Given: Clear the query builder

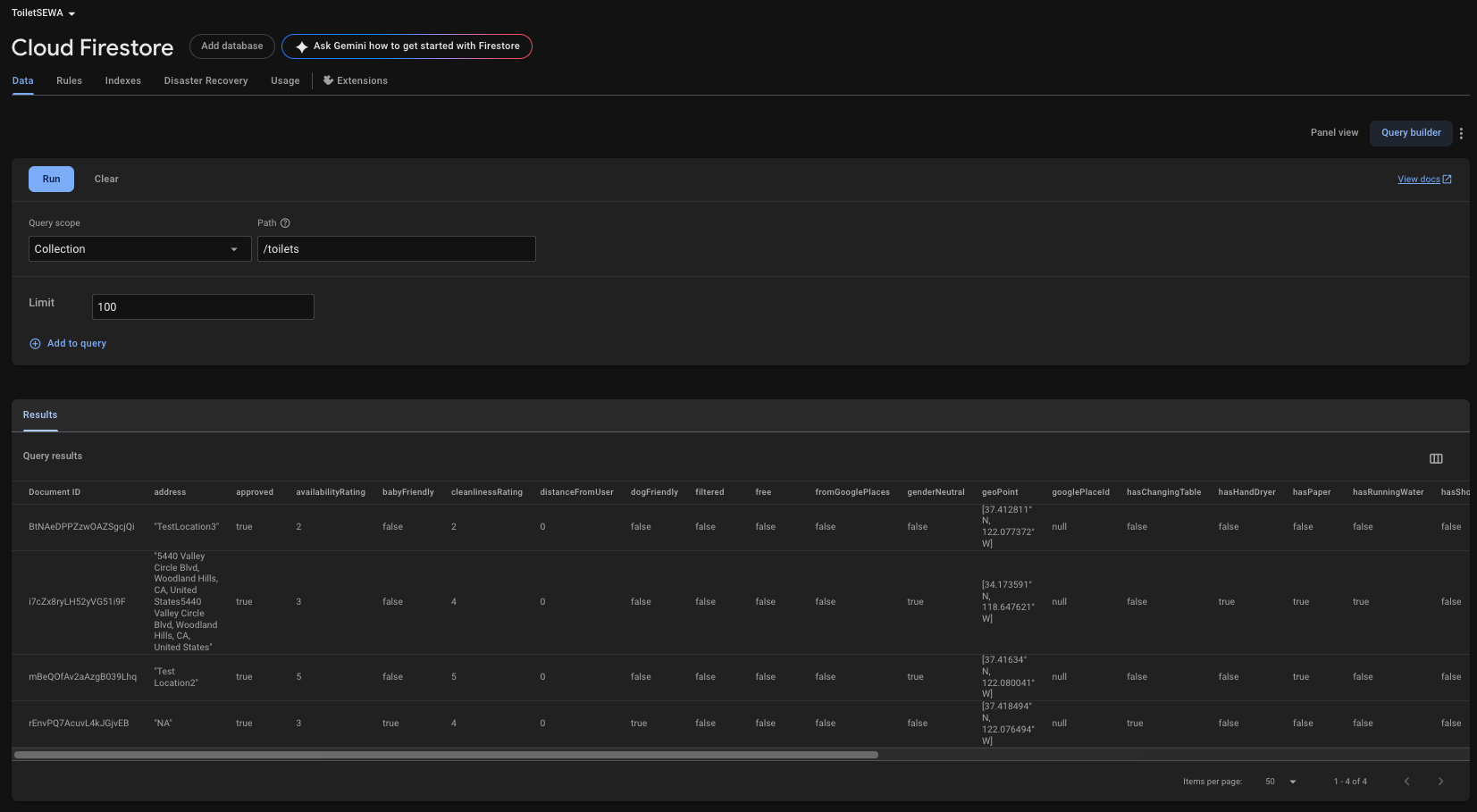Looking at the screenshot, I should pyautogui.click(x=106, y=180).
